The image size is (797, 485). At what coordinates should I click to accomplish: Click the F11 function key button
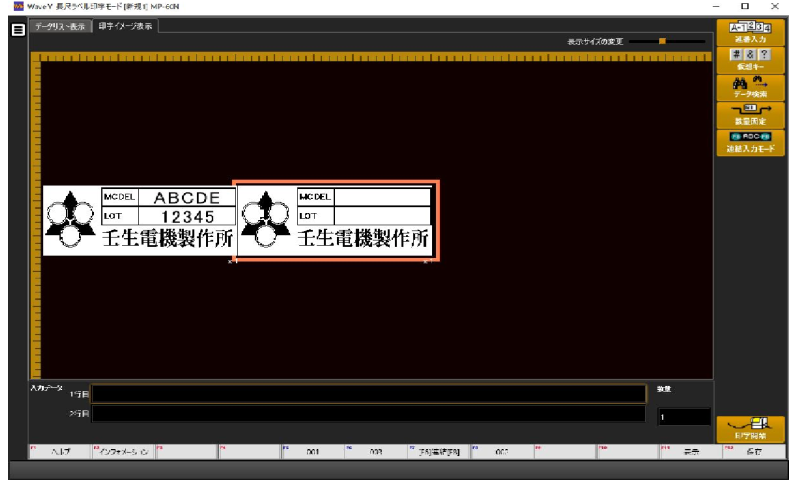click(x=691, y=451)
